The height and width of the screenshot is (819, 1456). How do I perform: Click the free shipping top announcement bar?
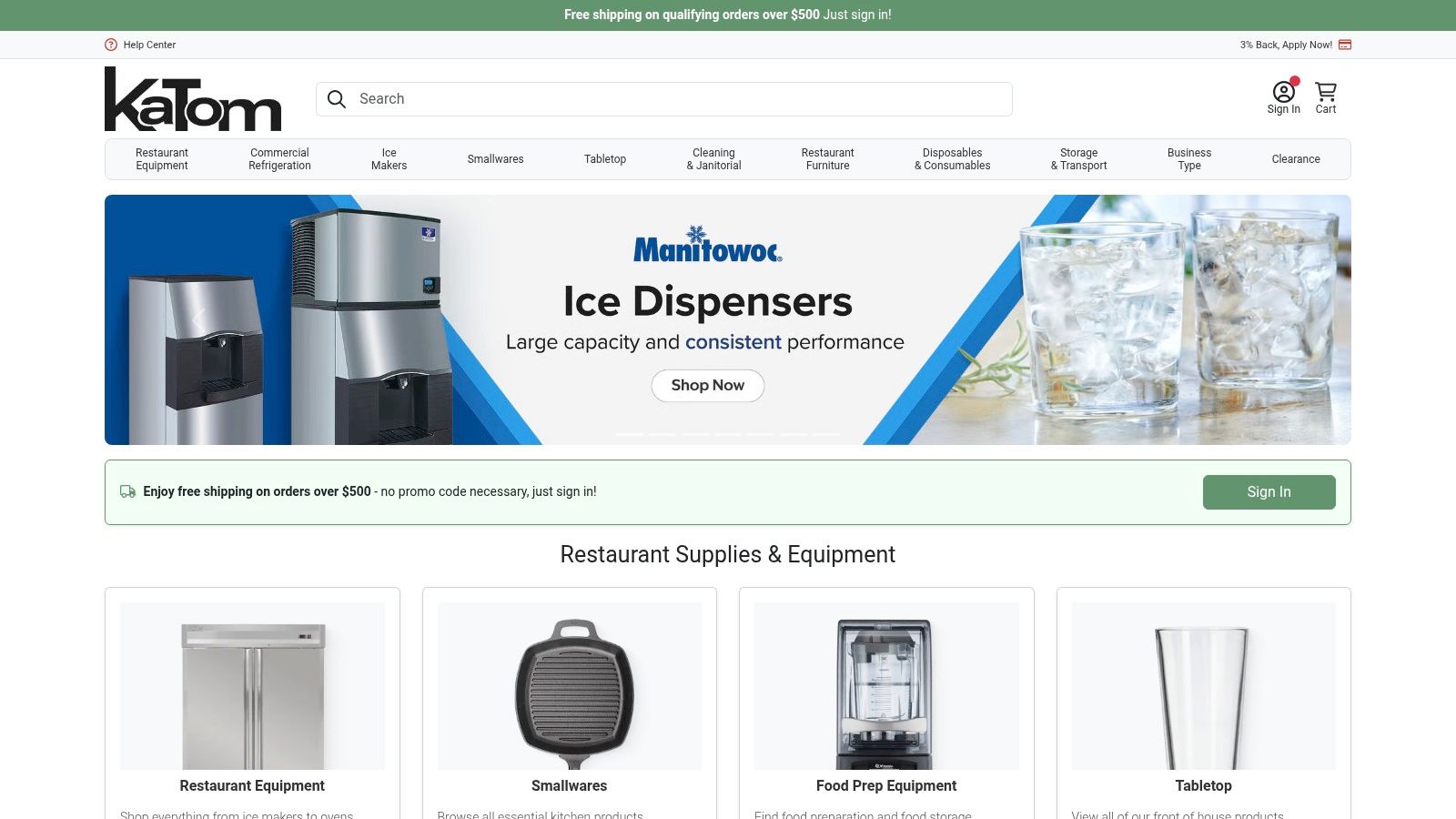tap(728, 15)
